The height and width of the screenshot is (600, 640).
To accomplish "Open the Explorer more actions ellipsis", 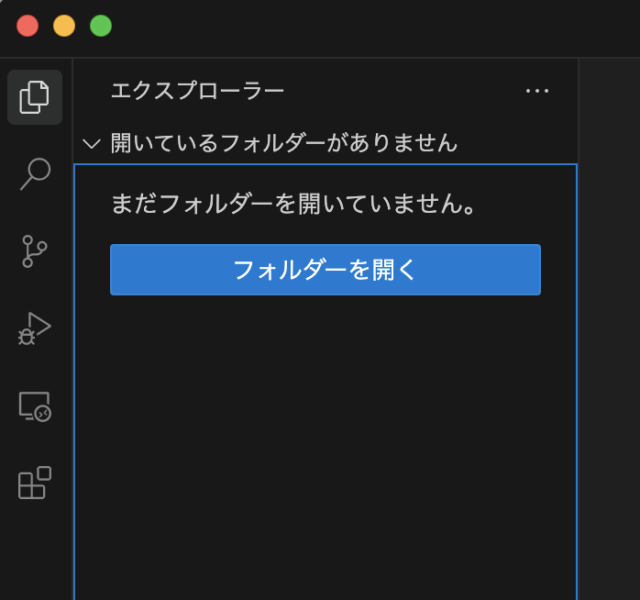I will [537, 91].
